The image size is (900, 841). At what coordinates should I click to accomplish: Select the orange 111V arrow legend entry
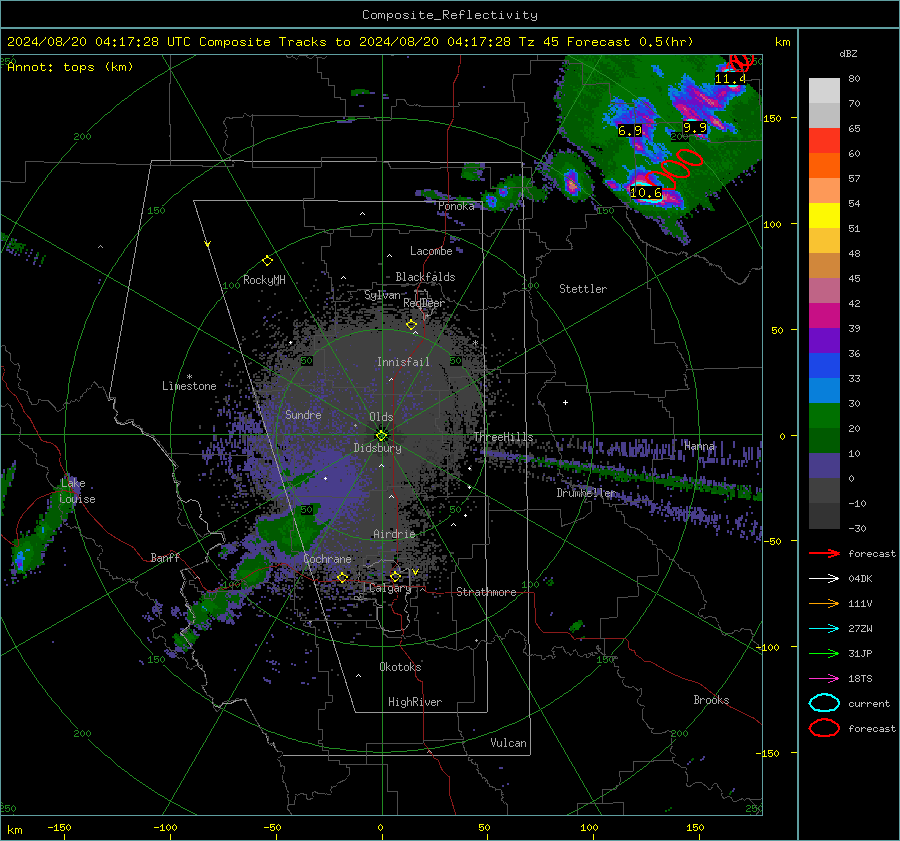[824, 603]
